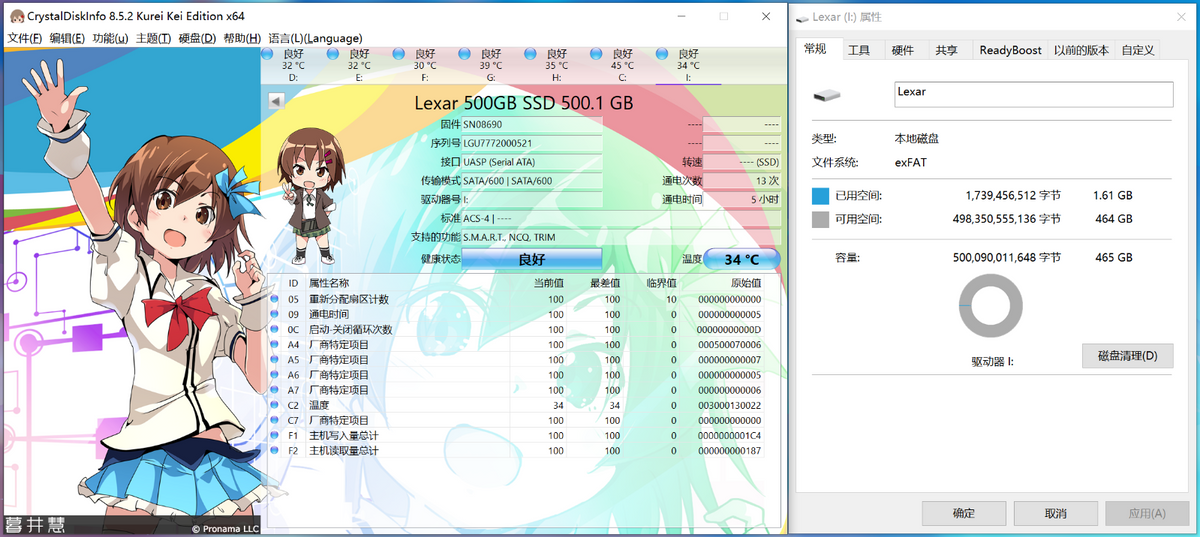Switch to 硬件 tab in properties
This screenshot has height=537, width=1200.
(903, 50)
